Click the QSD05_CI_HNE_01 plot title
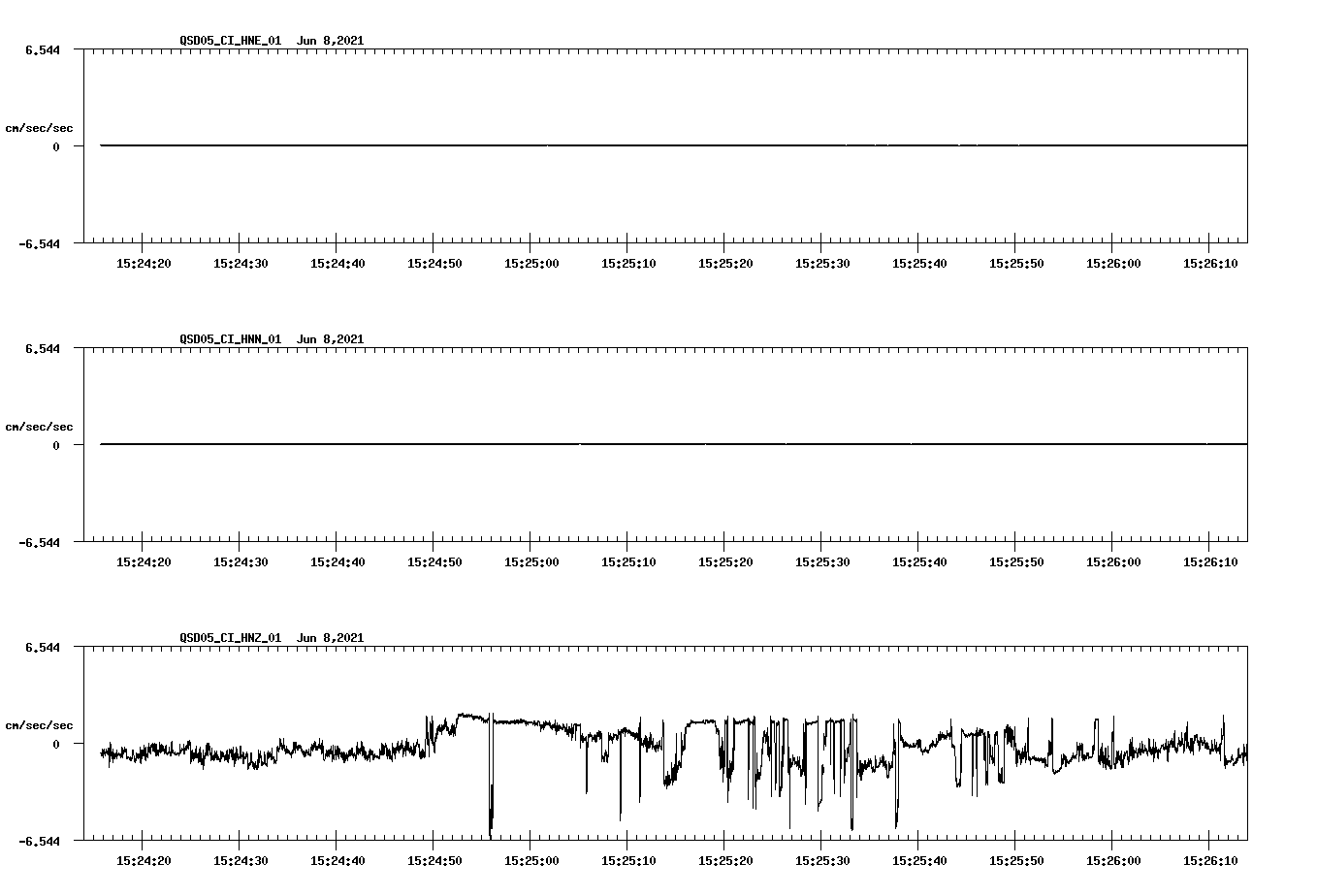Image resolution: width=1317 pixels, height=896 pixels. pos(272,41)
